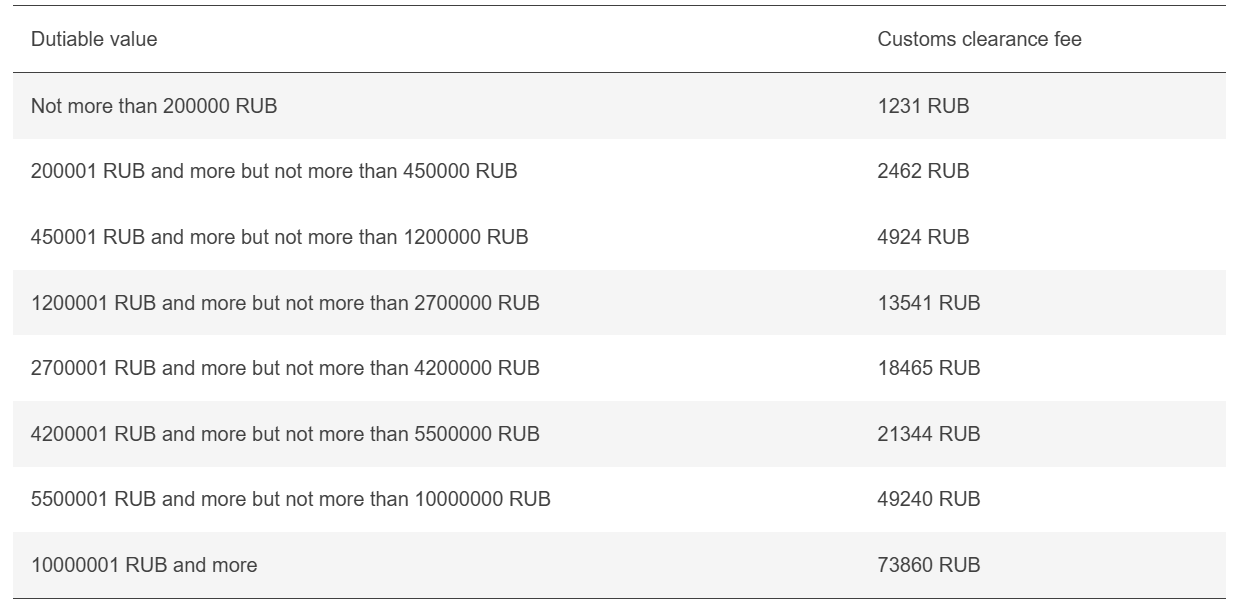The height and width of the screenshot is (607, 1233).
Task: Click the row starting with 450001 RUB
Action: 279,237
